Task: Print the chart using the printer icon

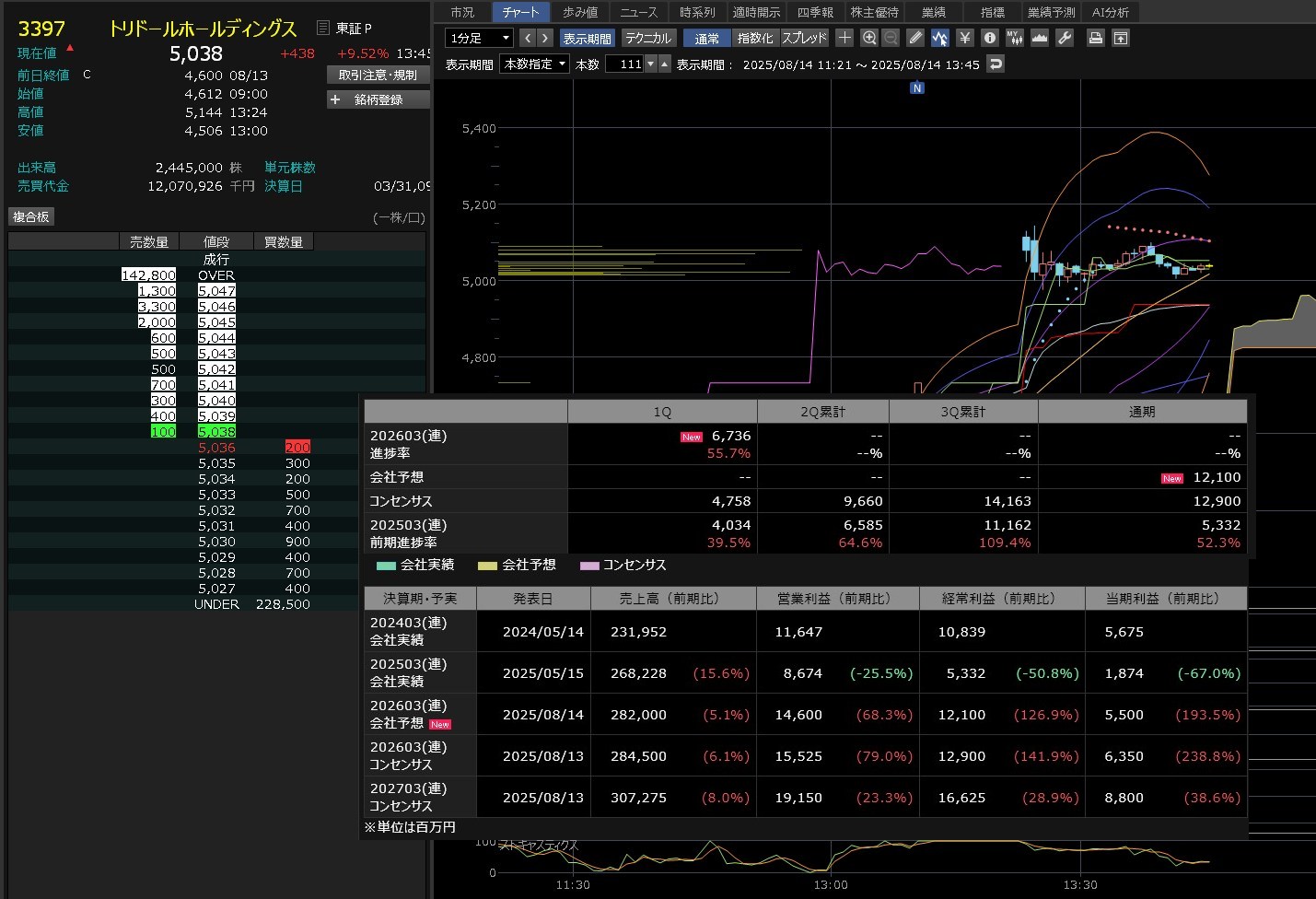Action: click(1095, 38)
